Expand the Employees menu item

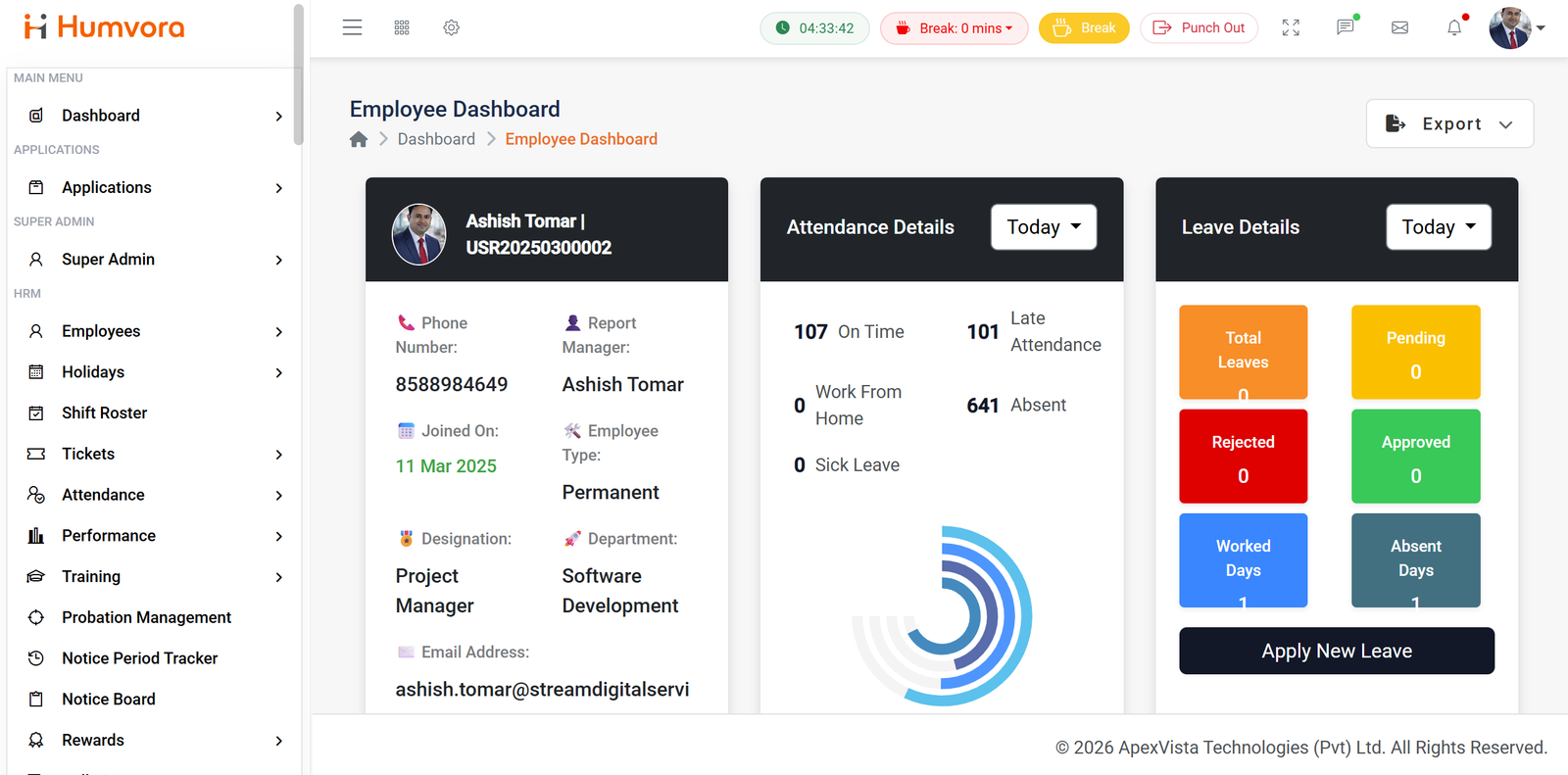154,331
